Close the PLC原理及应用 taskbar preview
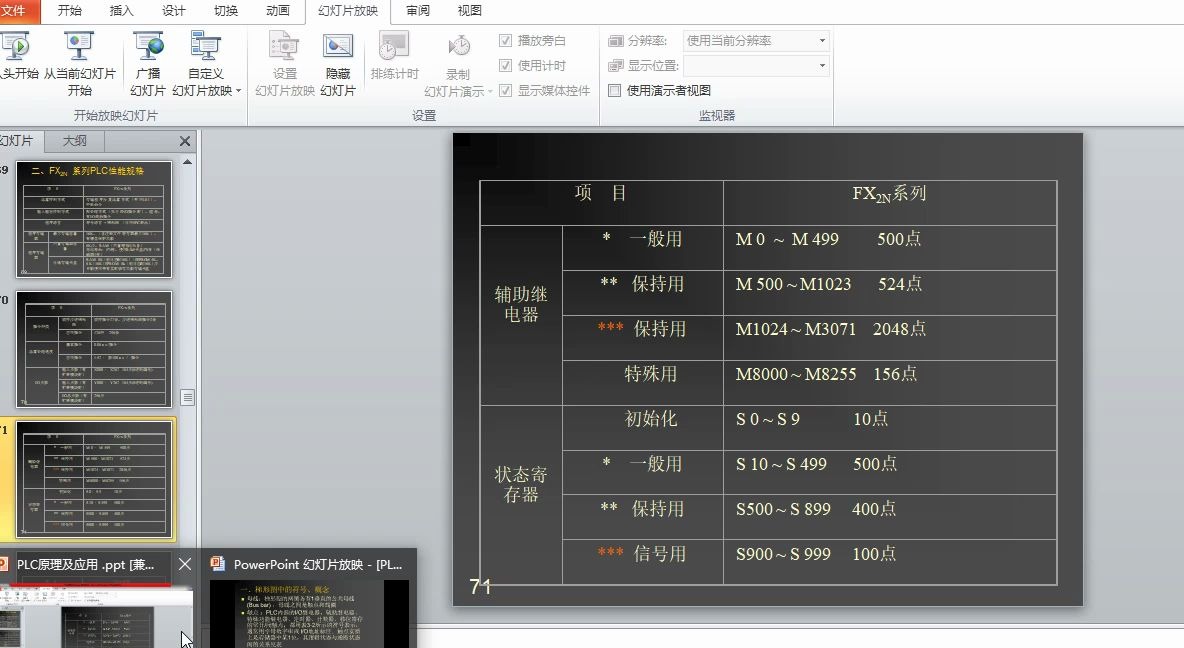Image resolution: width=1184 pixels, height=648 pixels. click(185, 564)
